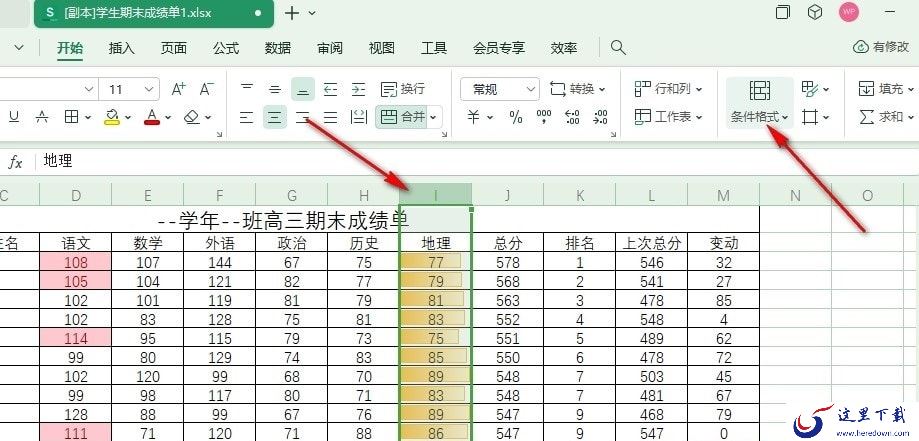Align text left horizontally
Screen dimensions: 919x441
point(247,117)
